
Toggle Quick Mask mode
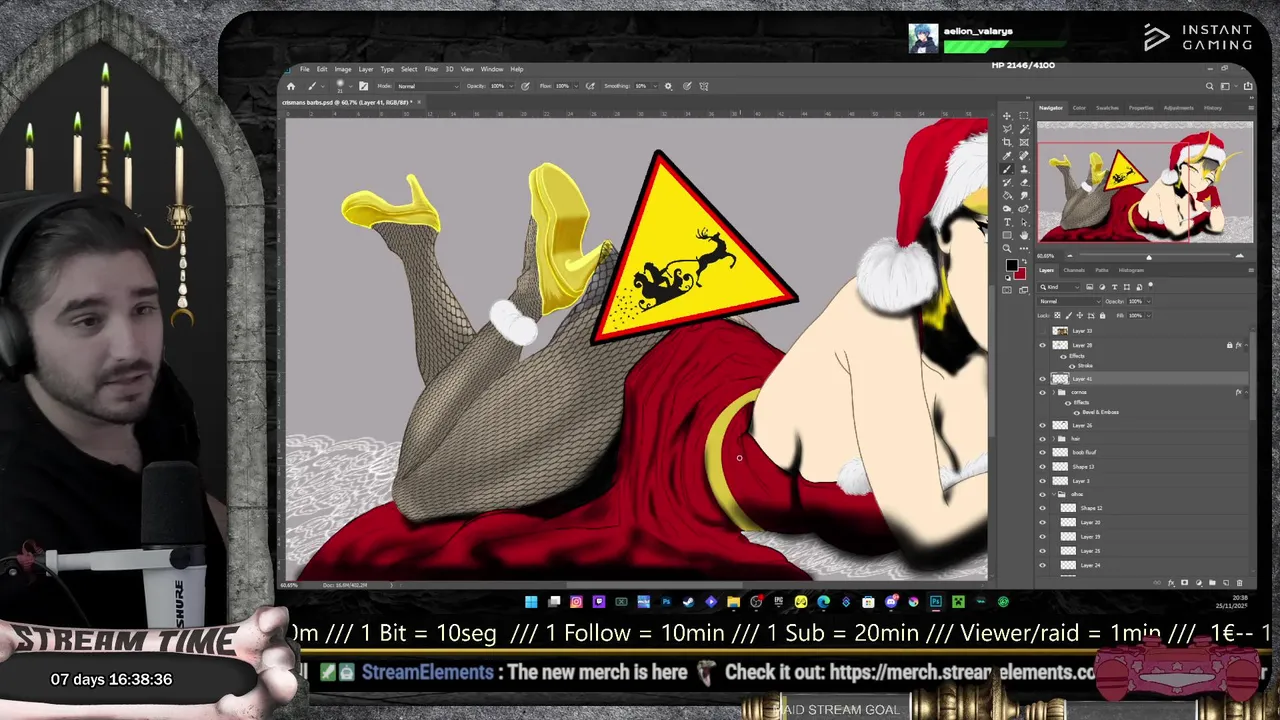1007,289
